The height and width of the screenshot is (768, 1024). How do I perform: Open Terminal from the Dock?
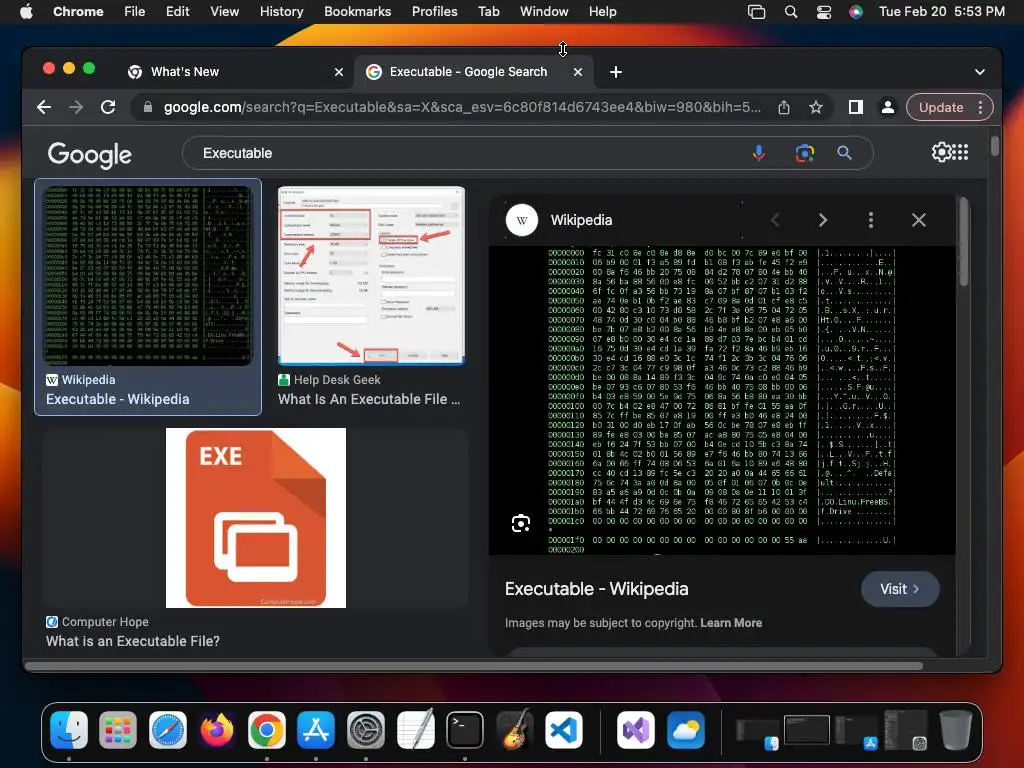point(465,729)
